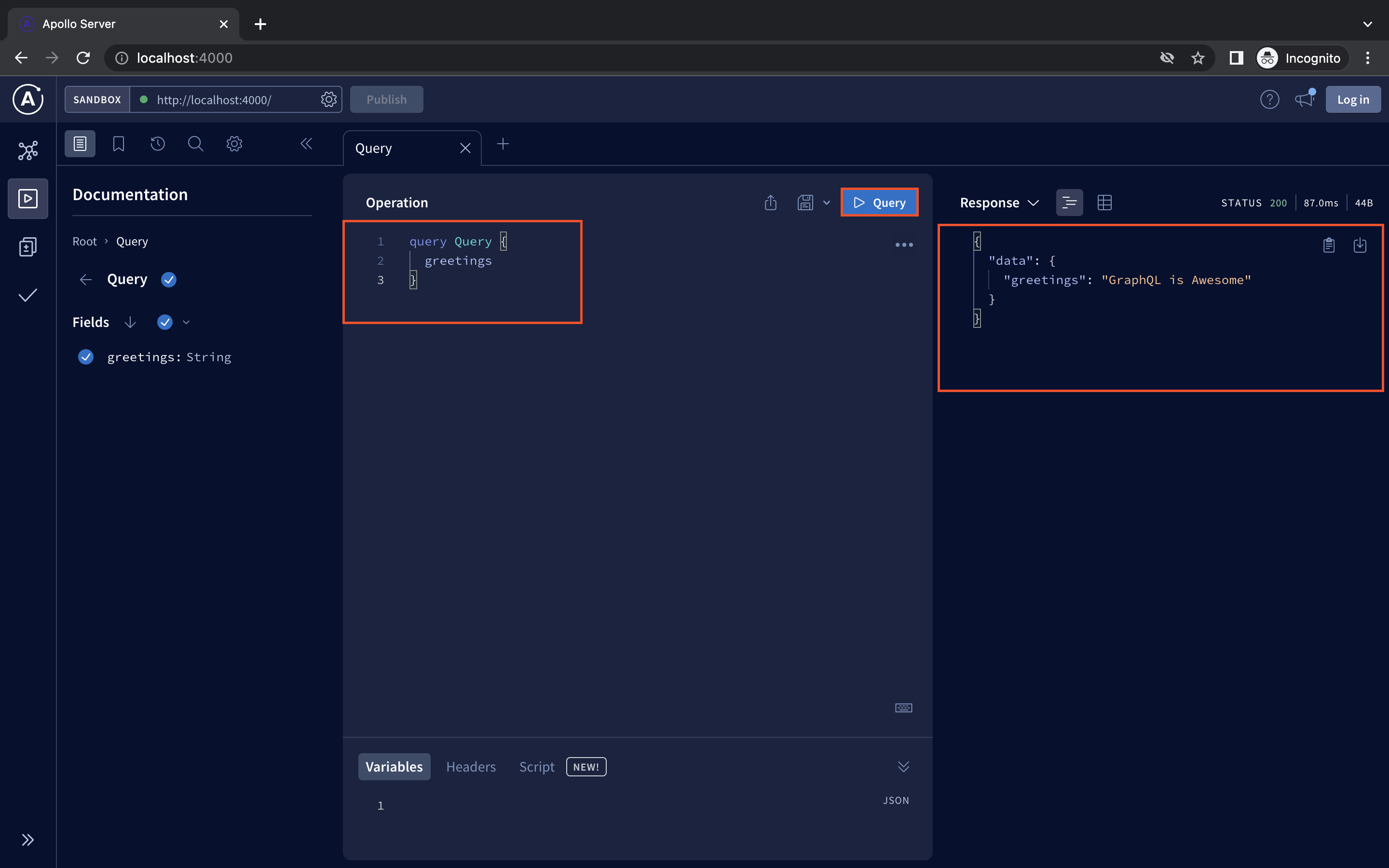Screen dimensions: 1389x868
Task: Open the Response dropdown
Action: coord(999,203)
